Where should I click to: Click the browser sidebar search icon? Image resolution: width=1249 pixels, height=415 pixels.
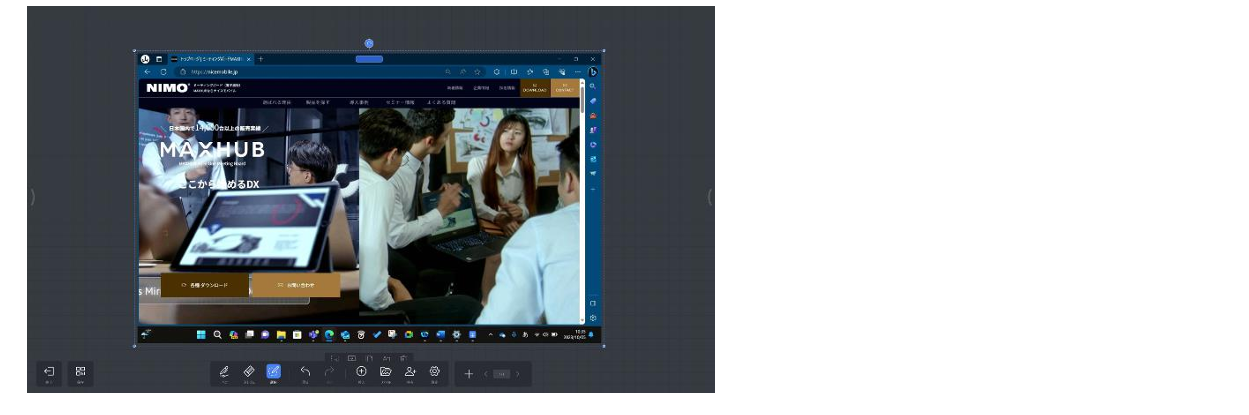(x=593, y=87)
